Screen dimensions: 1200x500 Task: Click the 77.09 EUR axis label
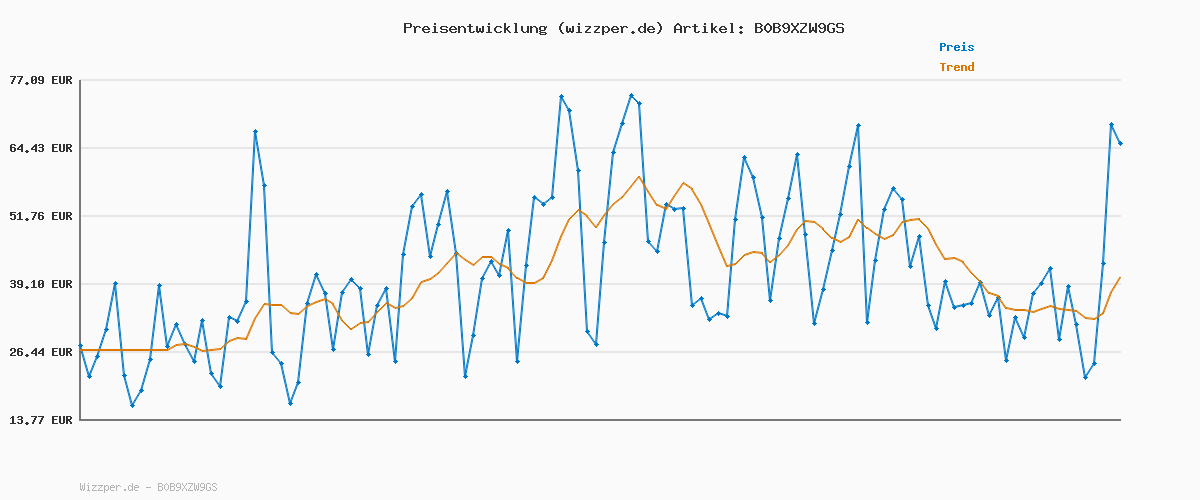pyautogui.click(x=41, y=80)
